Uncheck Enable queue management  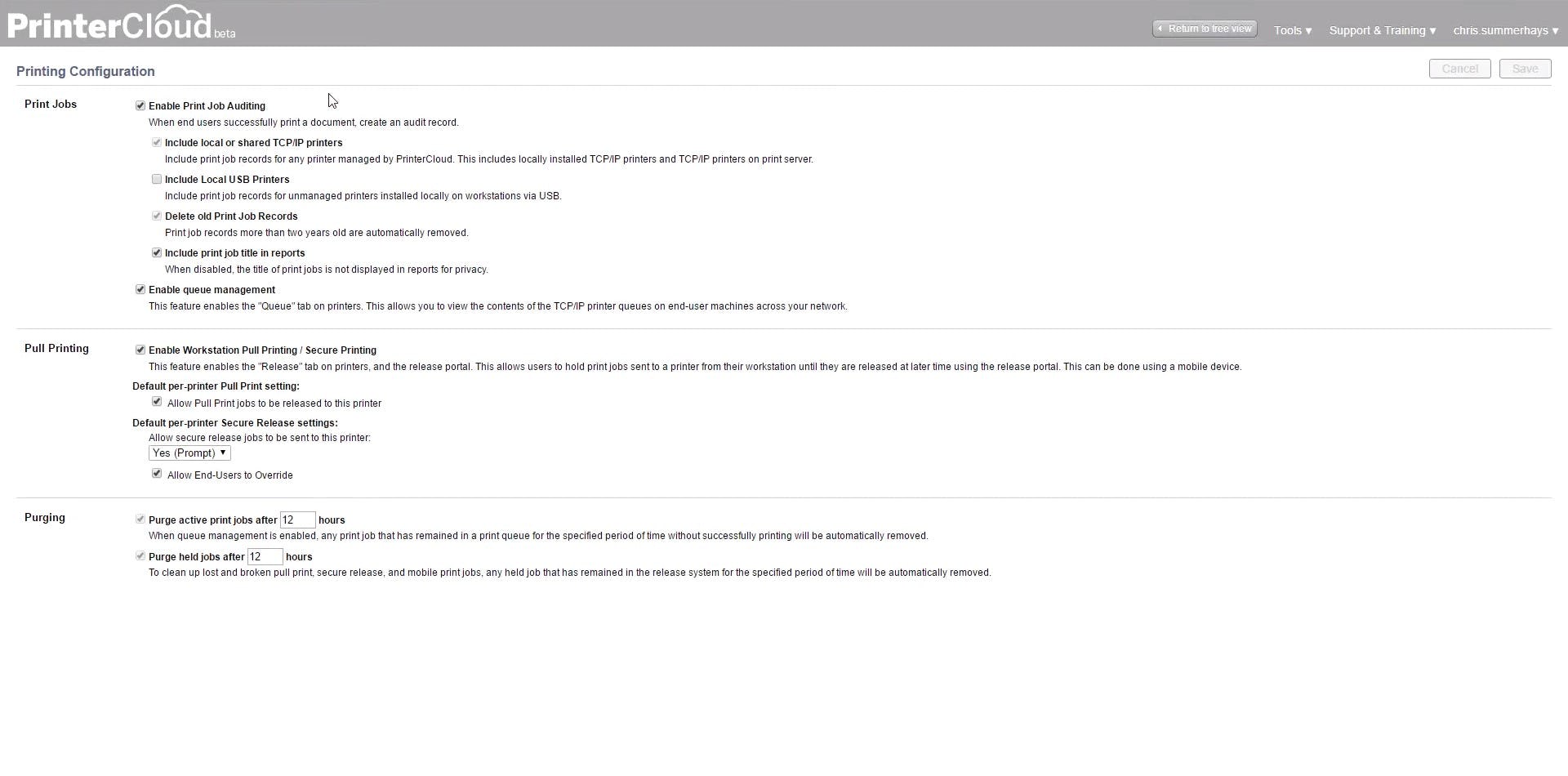click(x=140, y=288)
